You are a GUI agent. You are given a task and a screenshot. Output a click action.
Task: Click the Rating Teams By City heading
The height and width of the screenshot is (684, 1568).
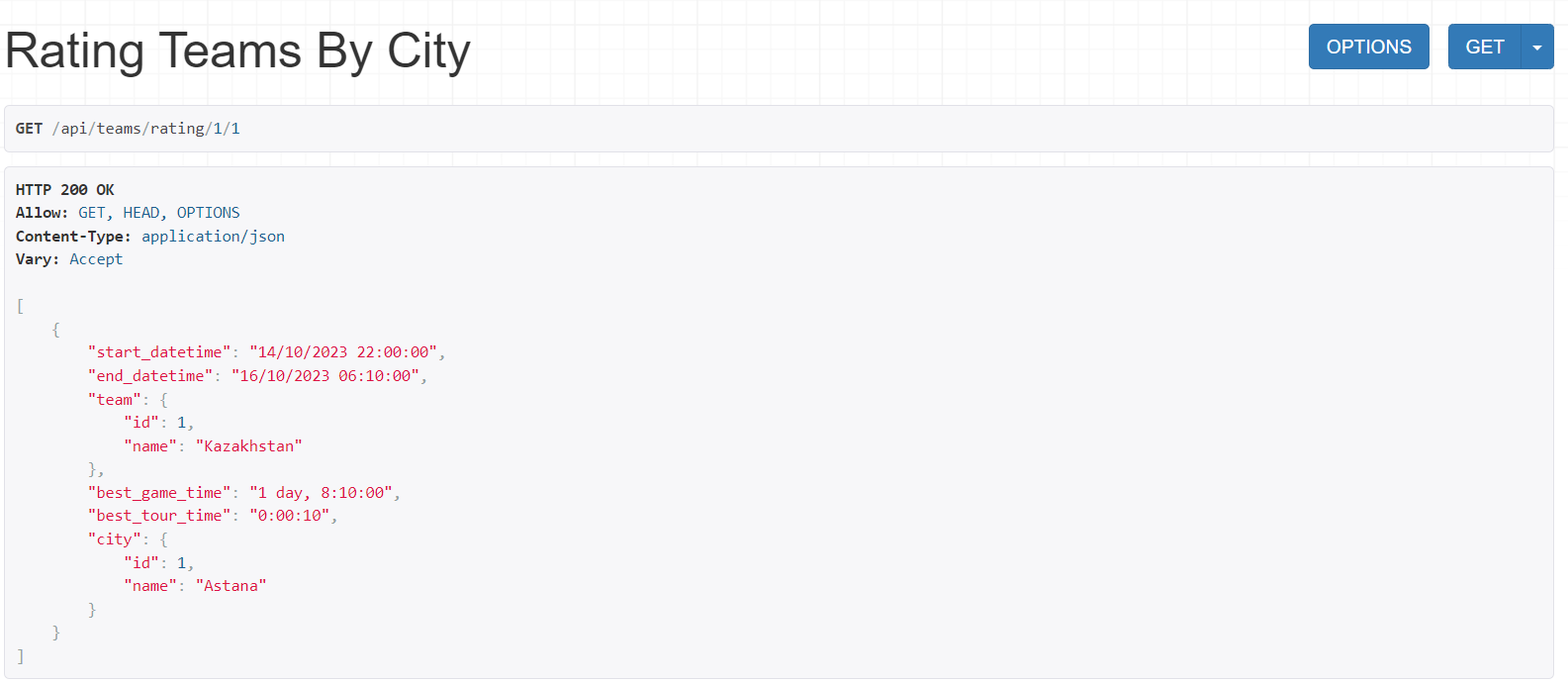pyautogui.click(x=237, y=50)
